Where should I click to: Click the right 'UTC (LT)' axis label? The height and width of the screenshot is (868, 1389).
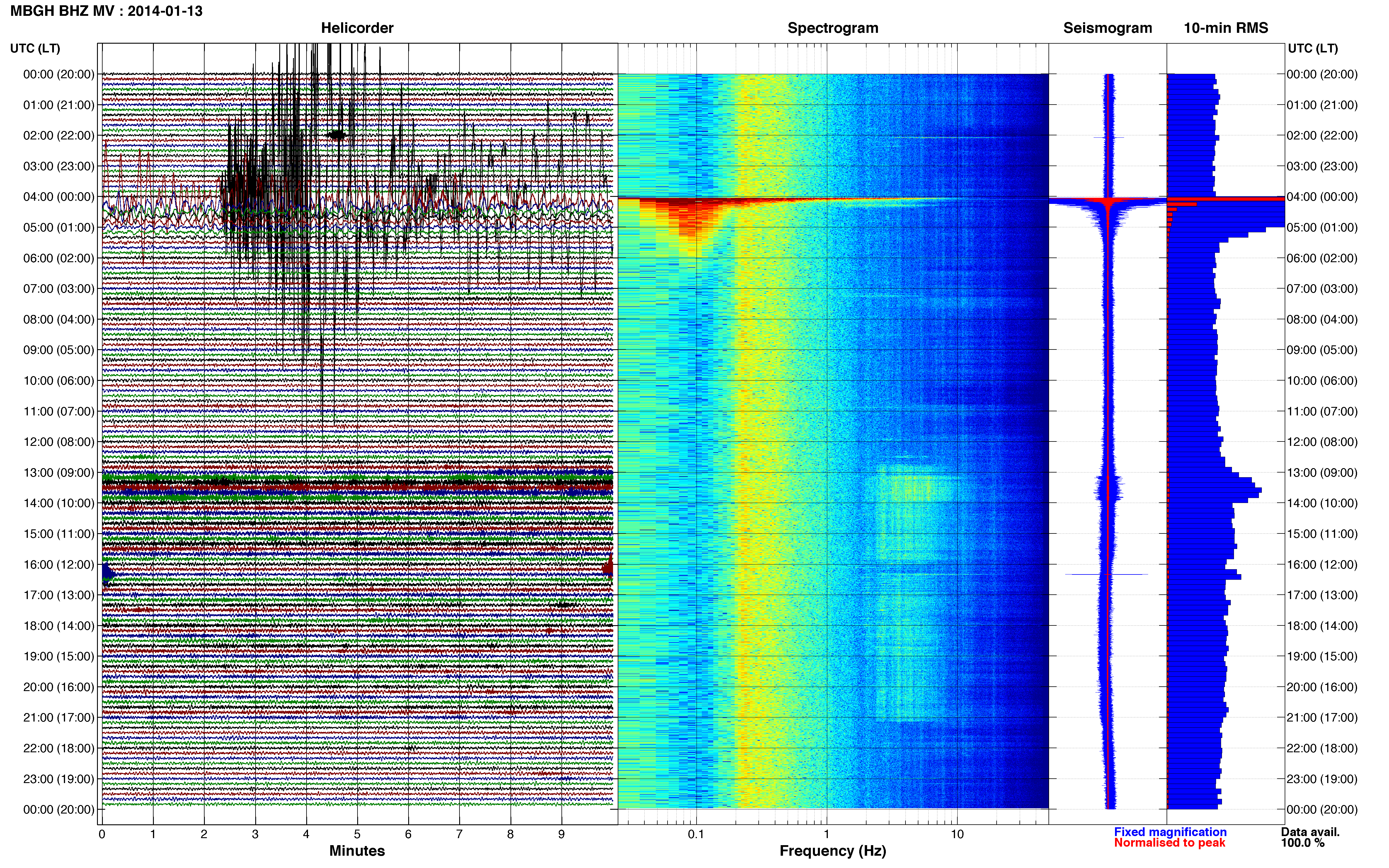click(x=1313, y=48)
